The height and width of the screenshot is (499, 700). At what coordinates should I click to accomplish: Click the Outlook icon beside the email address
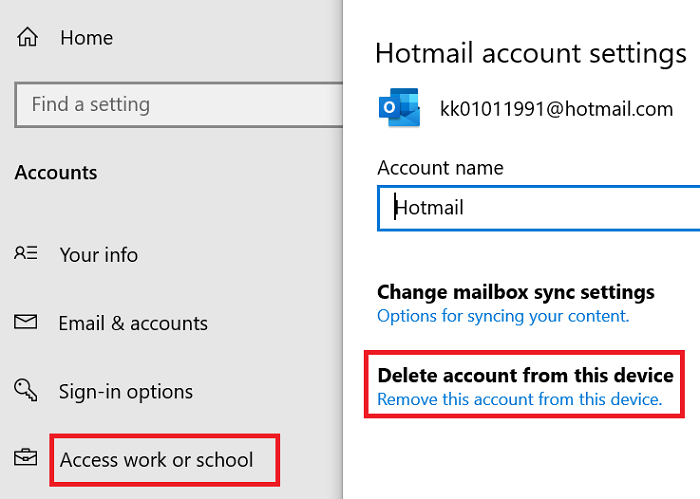click(x=400, y=107)
